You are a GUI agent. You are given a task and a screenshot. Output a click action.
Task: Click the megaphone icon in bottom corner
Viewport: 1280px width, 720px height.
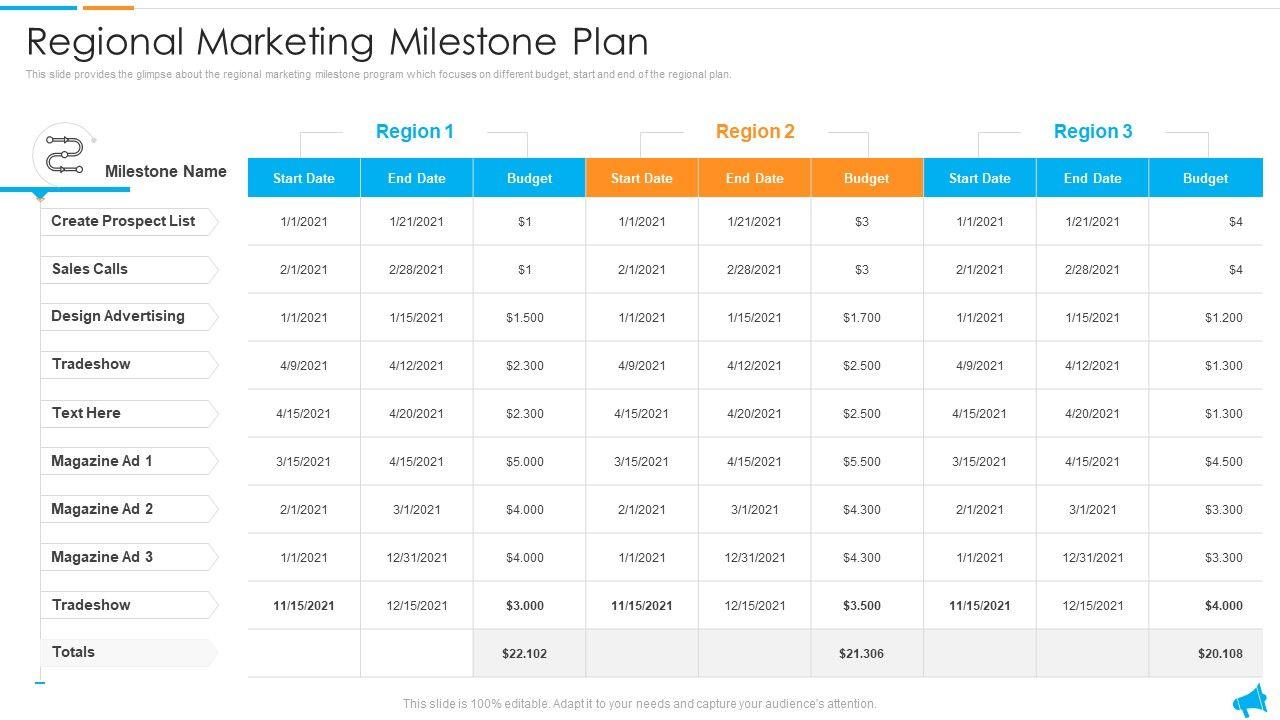tap(1250, 700)
